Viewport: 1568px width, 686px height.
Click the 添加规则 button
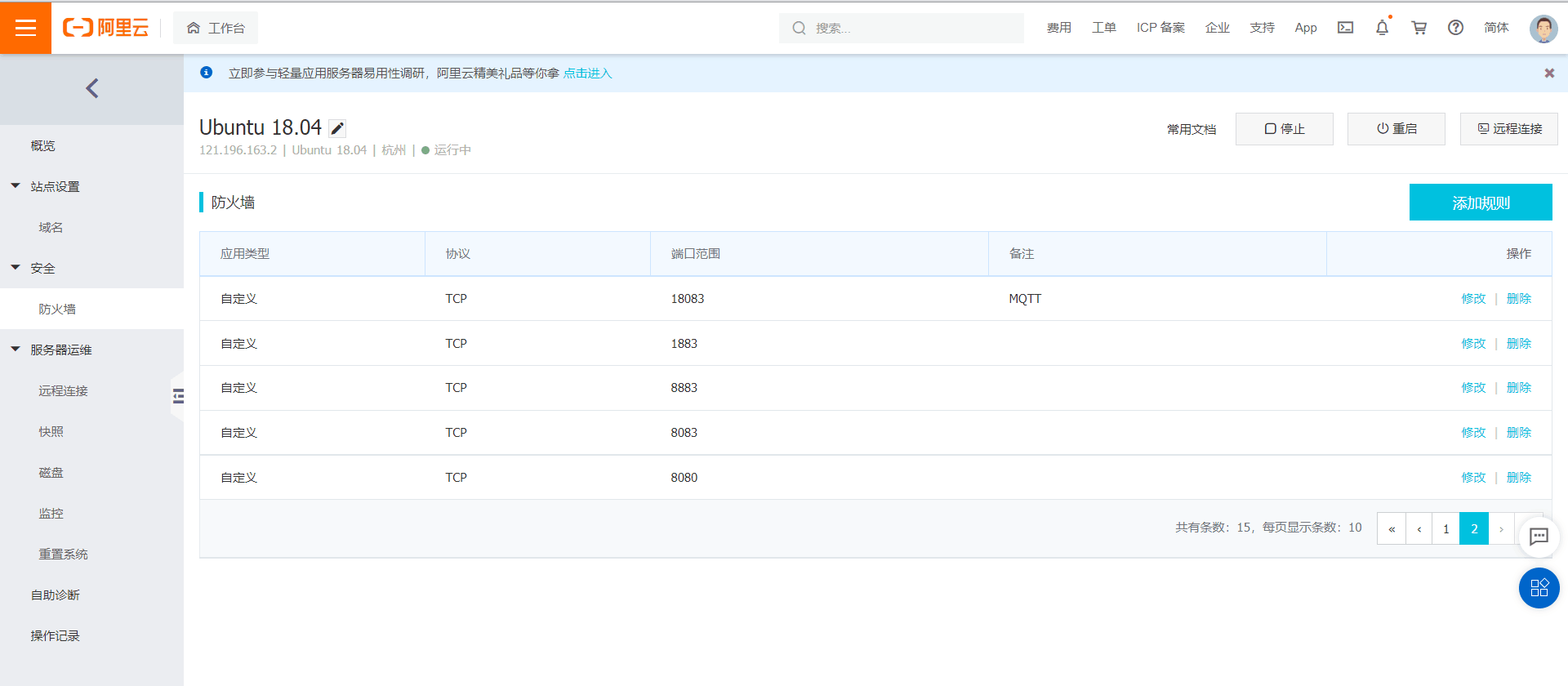point(1481,203)
